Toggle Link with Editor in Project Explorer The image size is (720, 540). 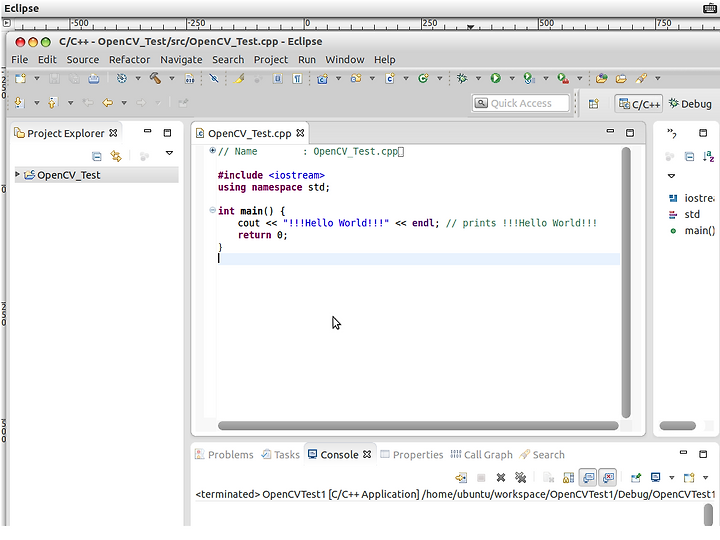pos(116,157)
